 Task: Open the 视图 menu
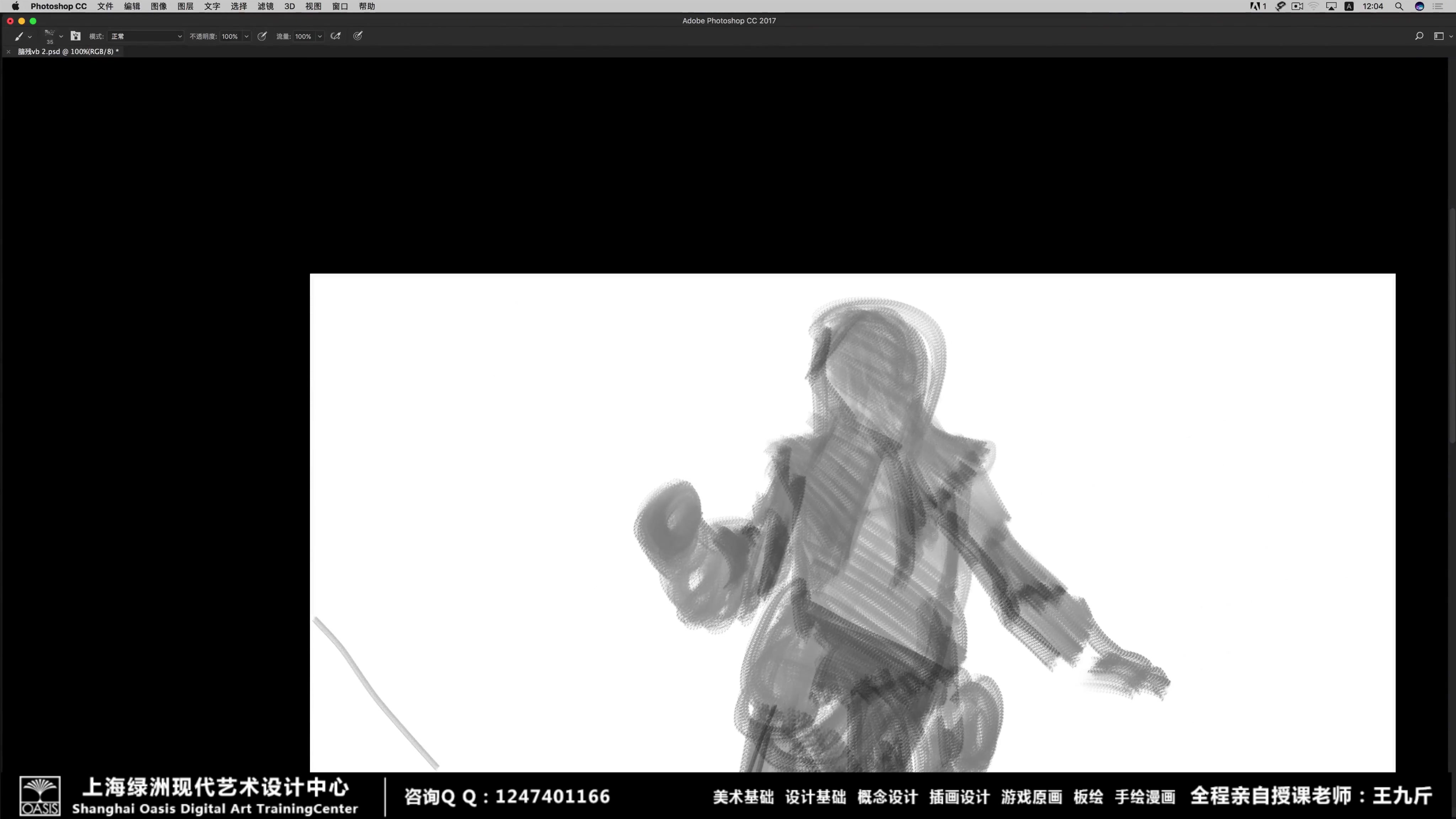pyautogui.click(x=313, y=6)
